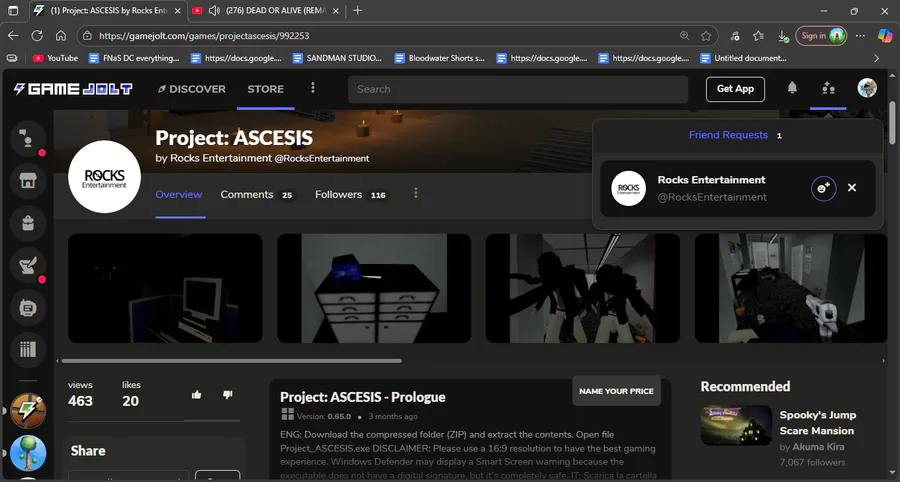Screen dimensions: 900x482
Task: Open the tab actions menu icon
Action: 13,10
